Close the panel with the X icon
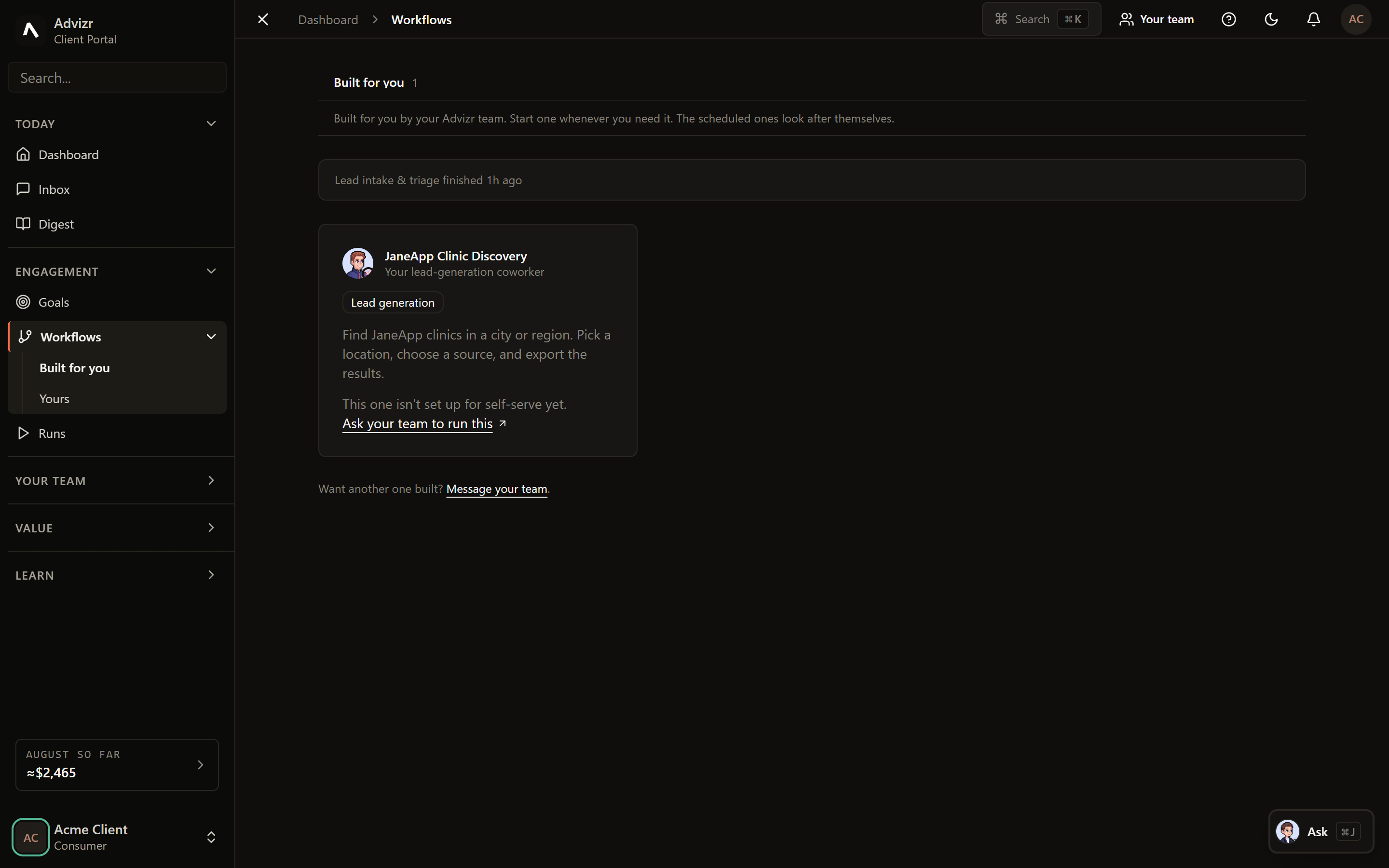Viewport: 1389px width, 868px height. (x=263, y=19)
